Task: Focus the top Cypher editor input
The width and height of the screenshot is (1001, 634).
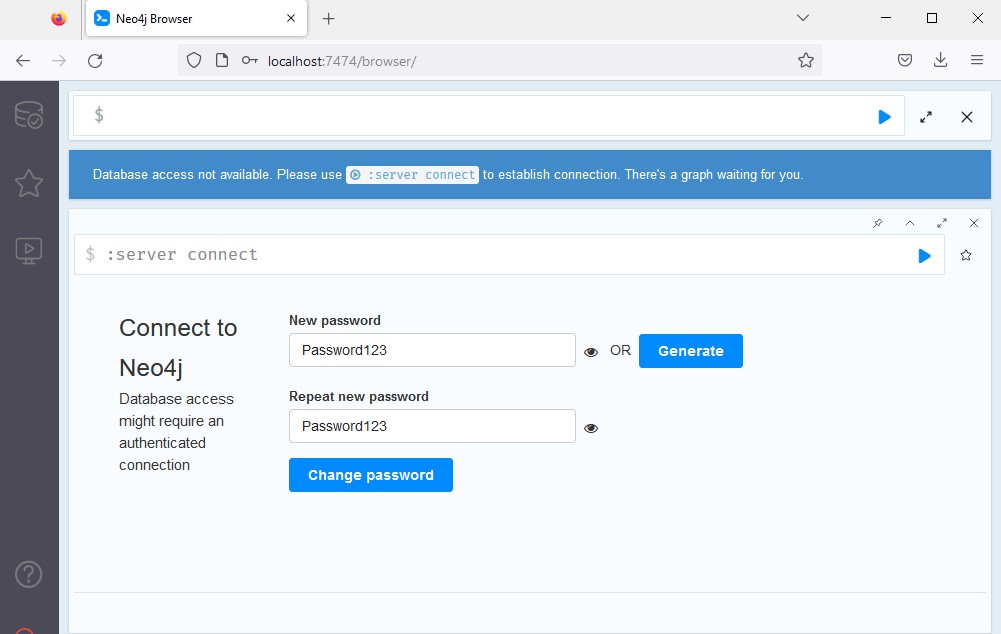Action: [488, 116]
